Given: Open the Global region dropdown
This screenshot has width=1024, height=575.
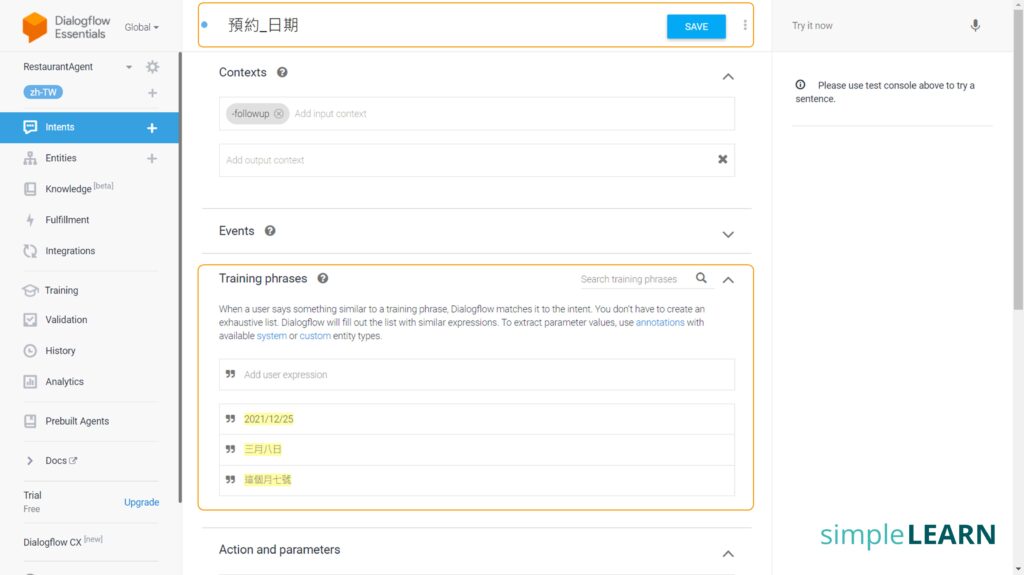Looking at the screenshot, I should [x=141, y=27].
